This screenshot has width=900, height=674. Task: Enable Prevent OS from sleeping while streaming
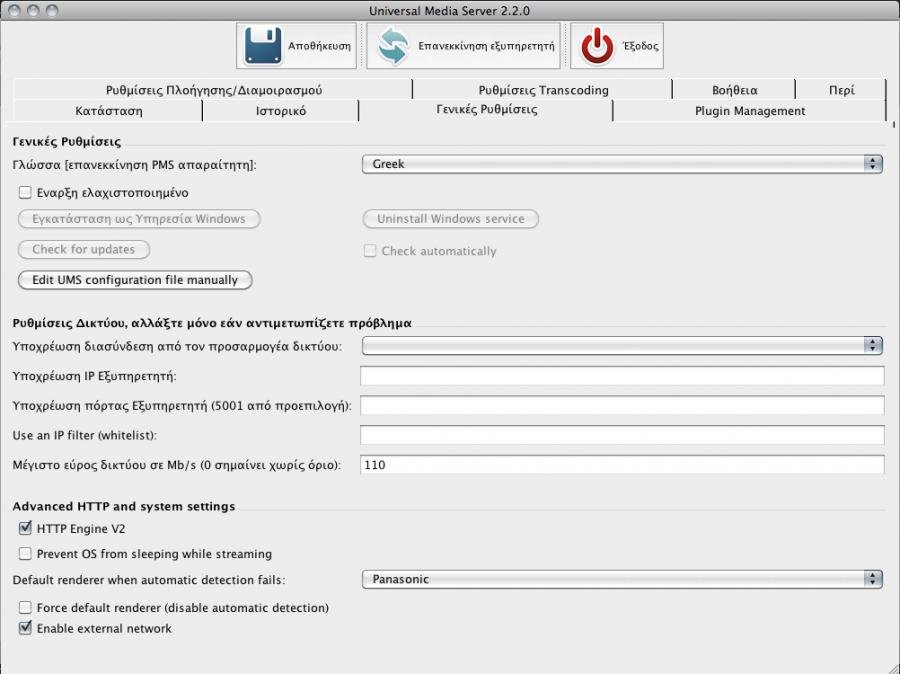point(25,553)
